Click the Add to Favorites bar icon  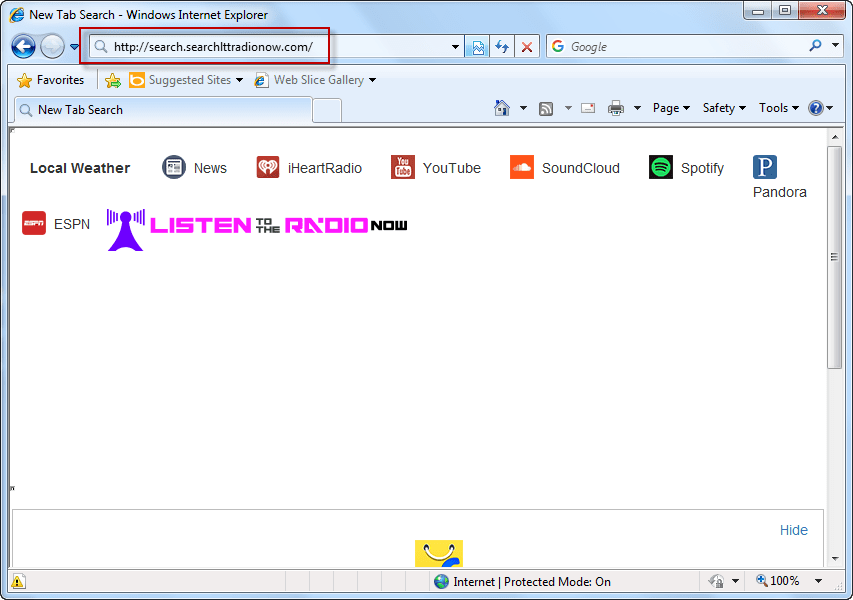point(113,81)
